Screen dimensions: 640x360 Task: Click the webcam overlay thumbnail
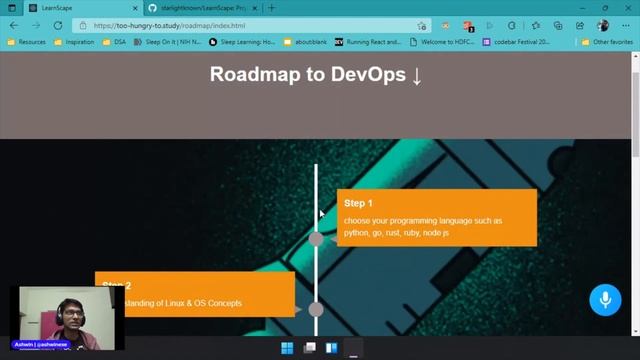pos(67,318)
